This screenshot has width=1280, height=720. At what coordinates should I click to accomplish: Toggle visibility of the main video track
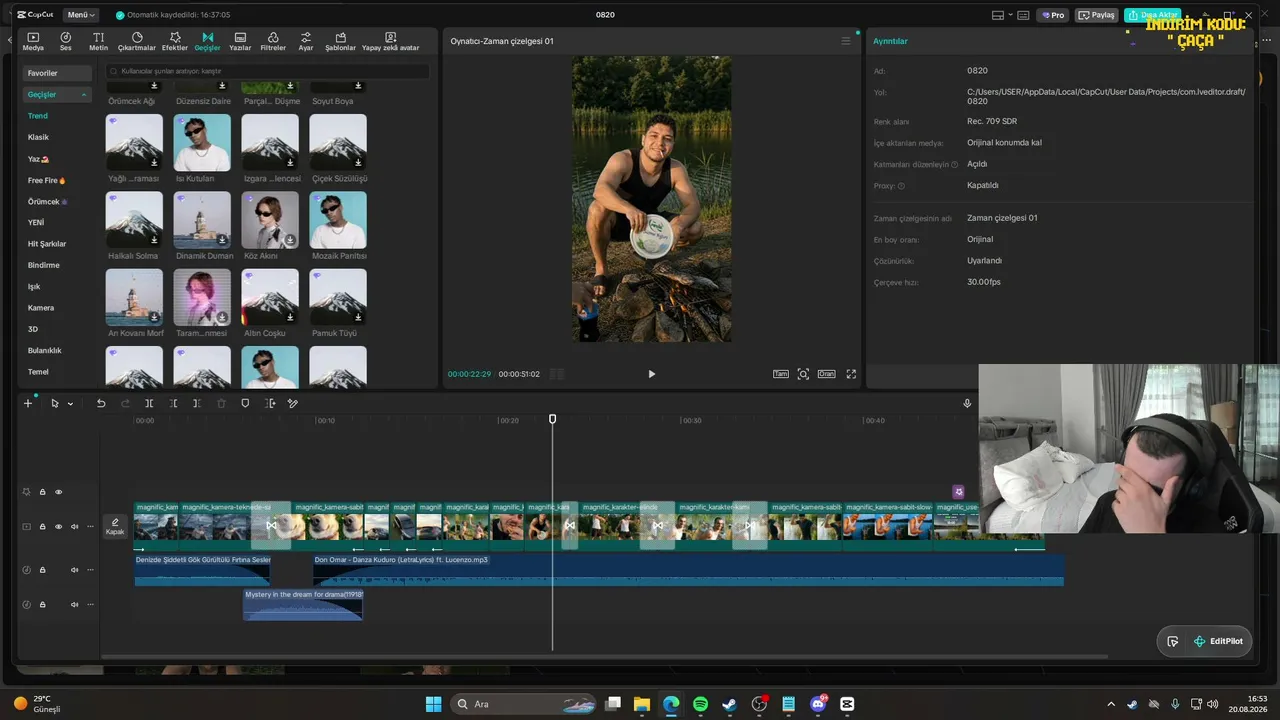(x=58, y=526)
